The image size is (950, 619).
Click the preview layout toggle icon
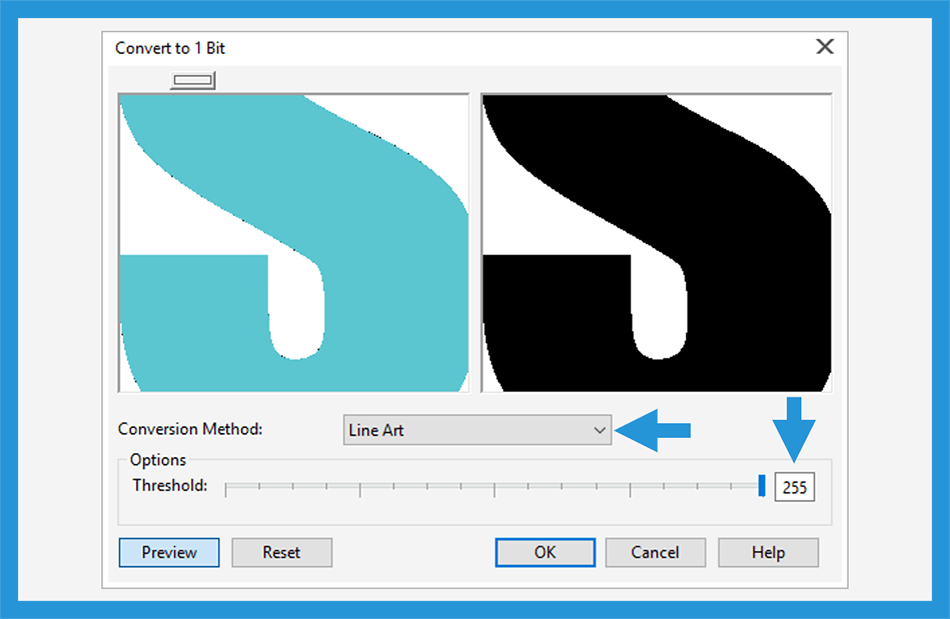pos(193,80)
